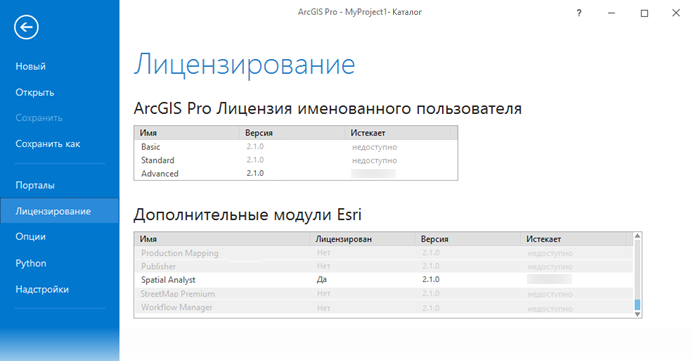Open the Python page

pos(31,263)
